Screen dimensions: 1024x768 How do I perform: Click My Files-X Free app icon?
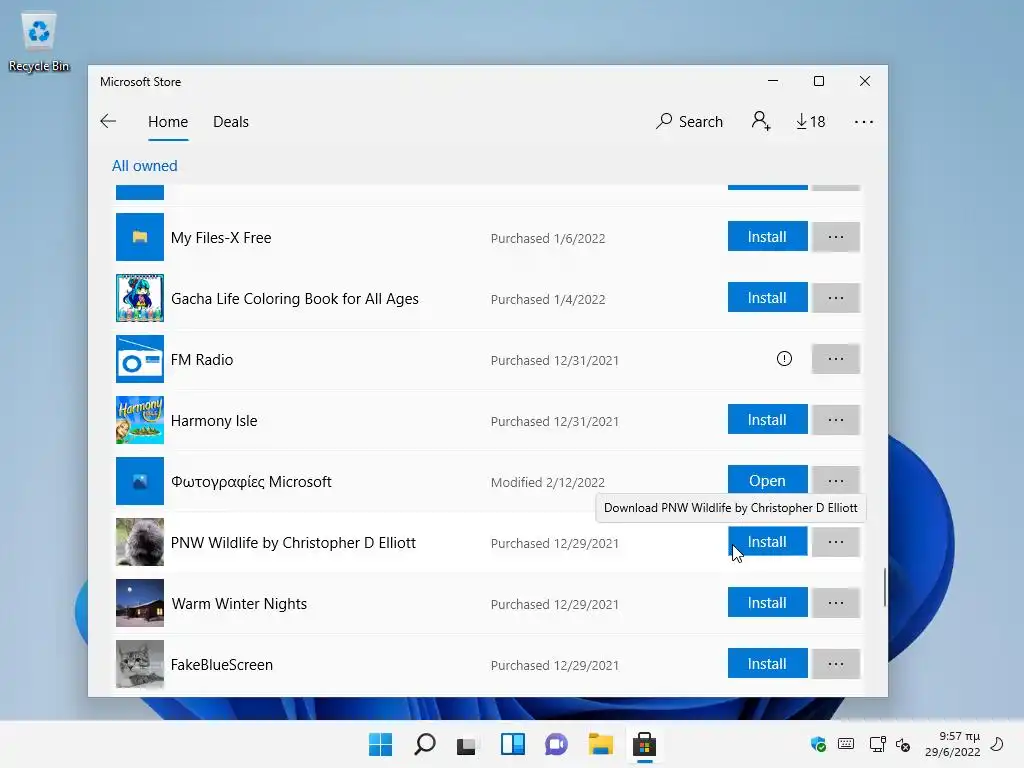[x=140, y=237]
